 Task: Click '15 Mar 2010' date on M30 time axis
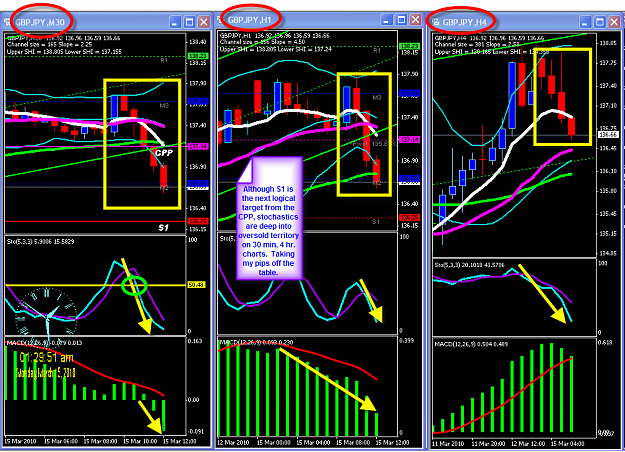point(21,442)
